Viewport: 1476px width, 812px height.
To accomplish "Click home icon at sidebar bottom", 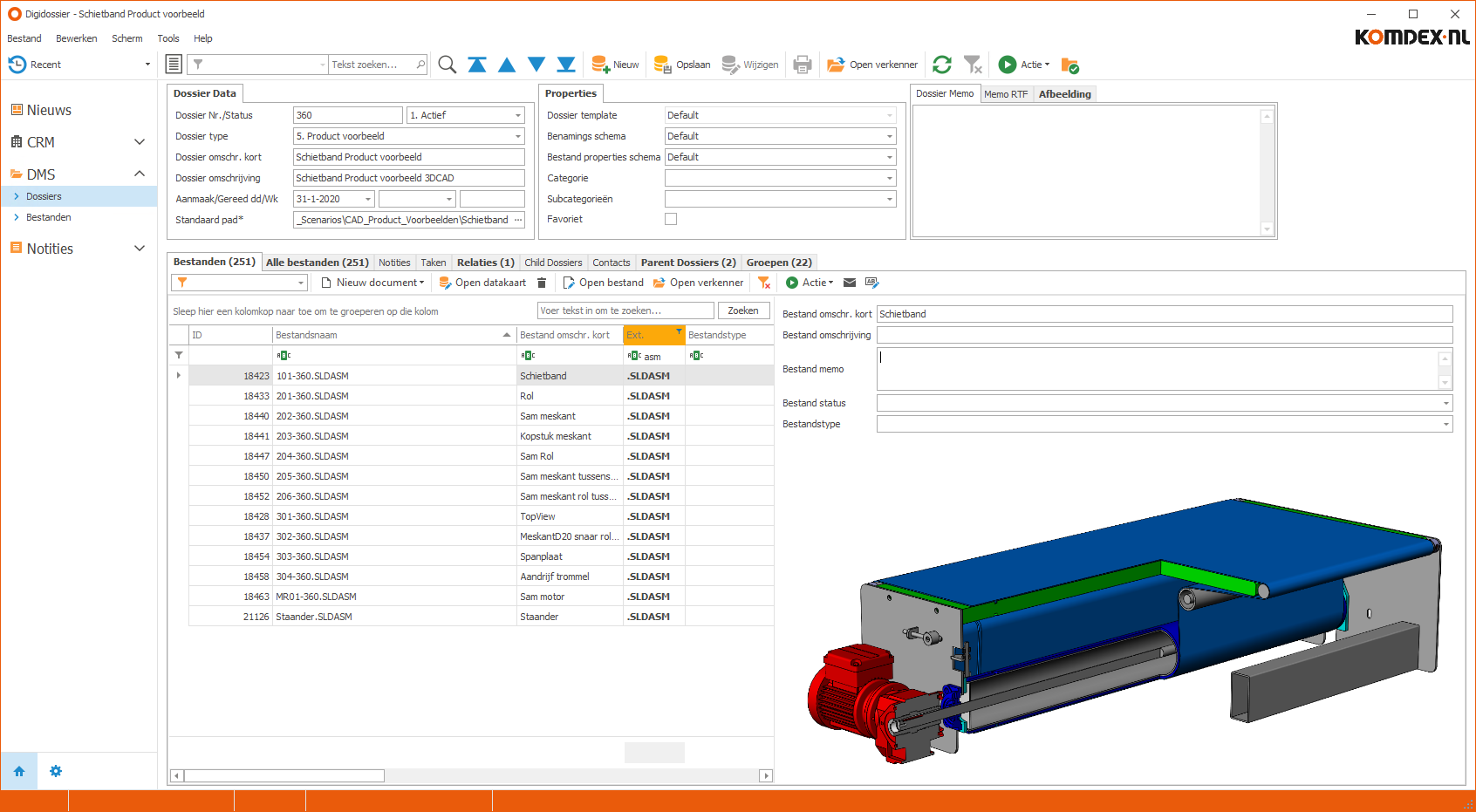I will [19, 771].
